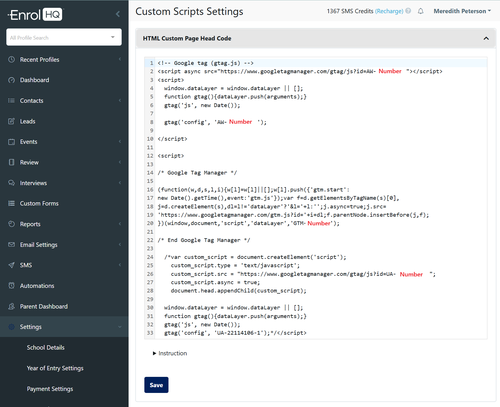The height and width of the screenshot is (407, 500).
Task: Collapse the HTML Custom Page Head Code panel
Action: pos(486,38)
